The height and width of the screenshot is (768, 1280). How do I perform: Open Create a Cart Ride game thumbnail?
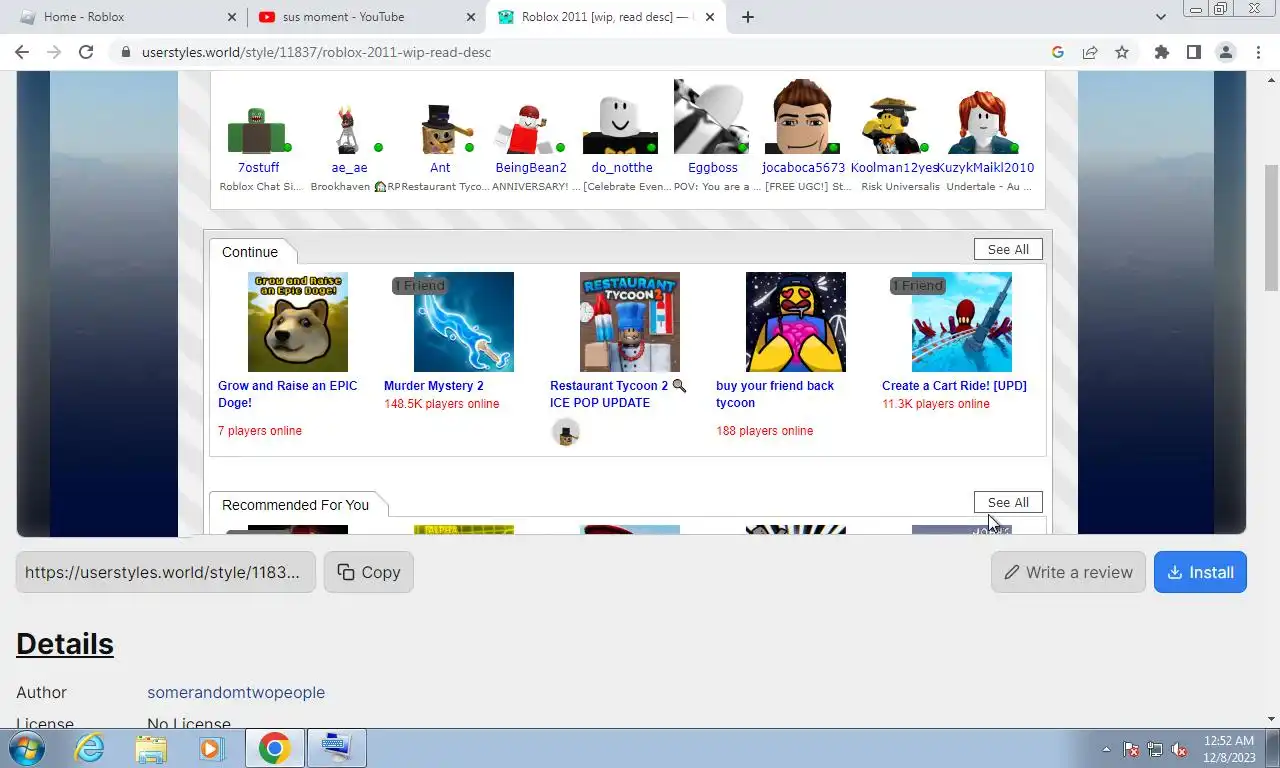pyautogui.click(x=962, y=322)
